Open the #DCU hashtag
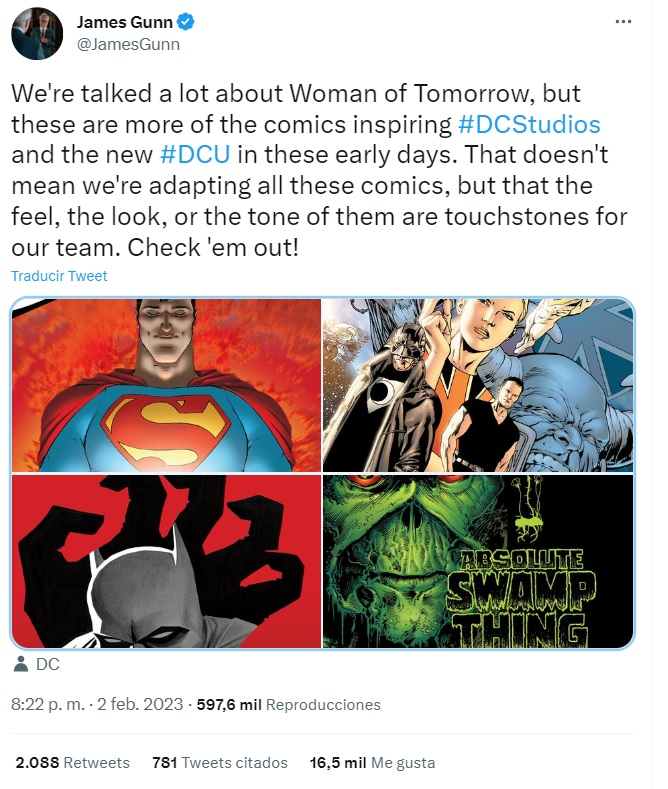This screenshot has width=668, height=789. point(195,154)
